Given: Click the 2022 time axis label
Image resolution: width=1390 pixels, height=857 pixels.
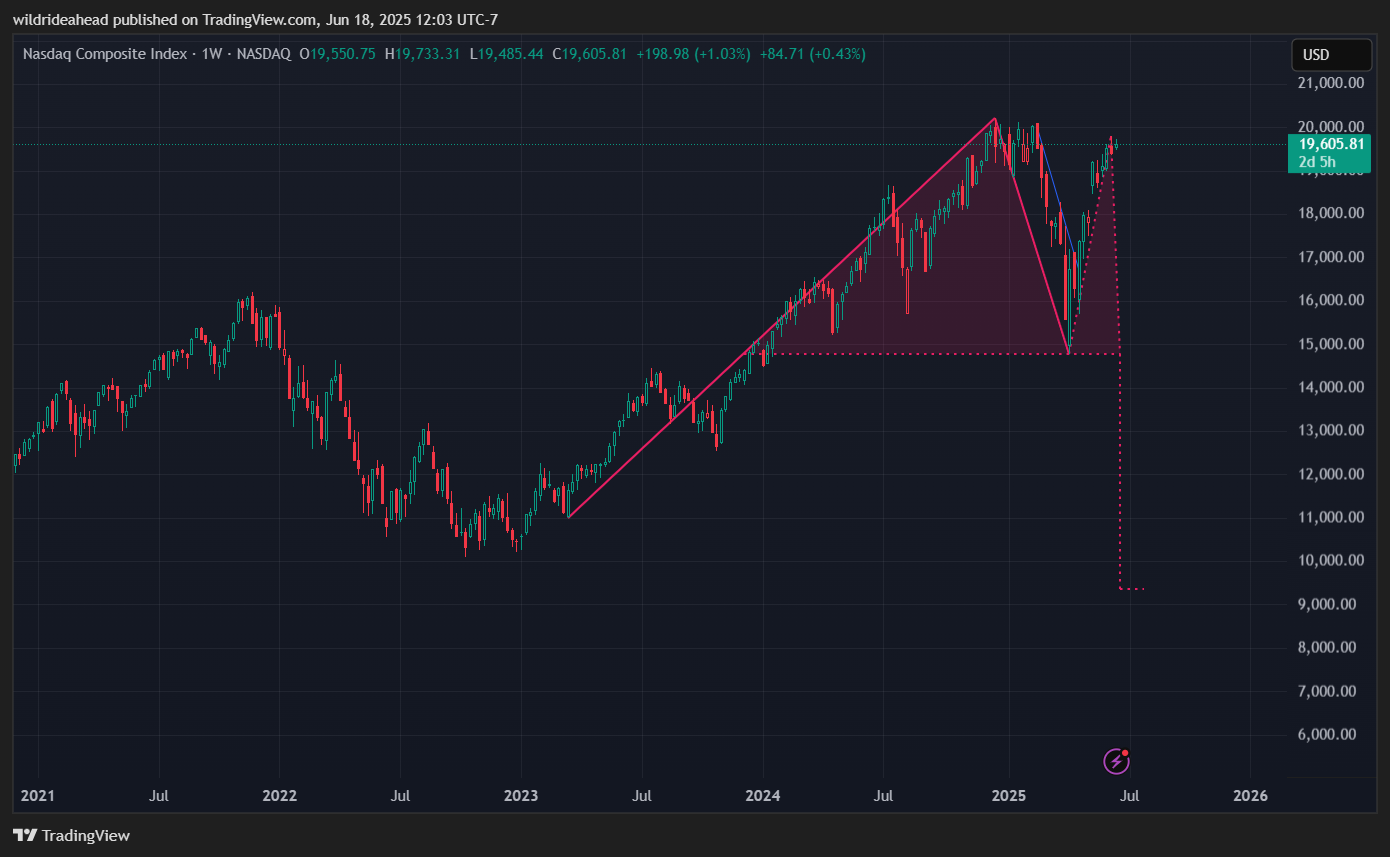Looking at the screenshot, I should pyautogui.click(x=279, y=796).
